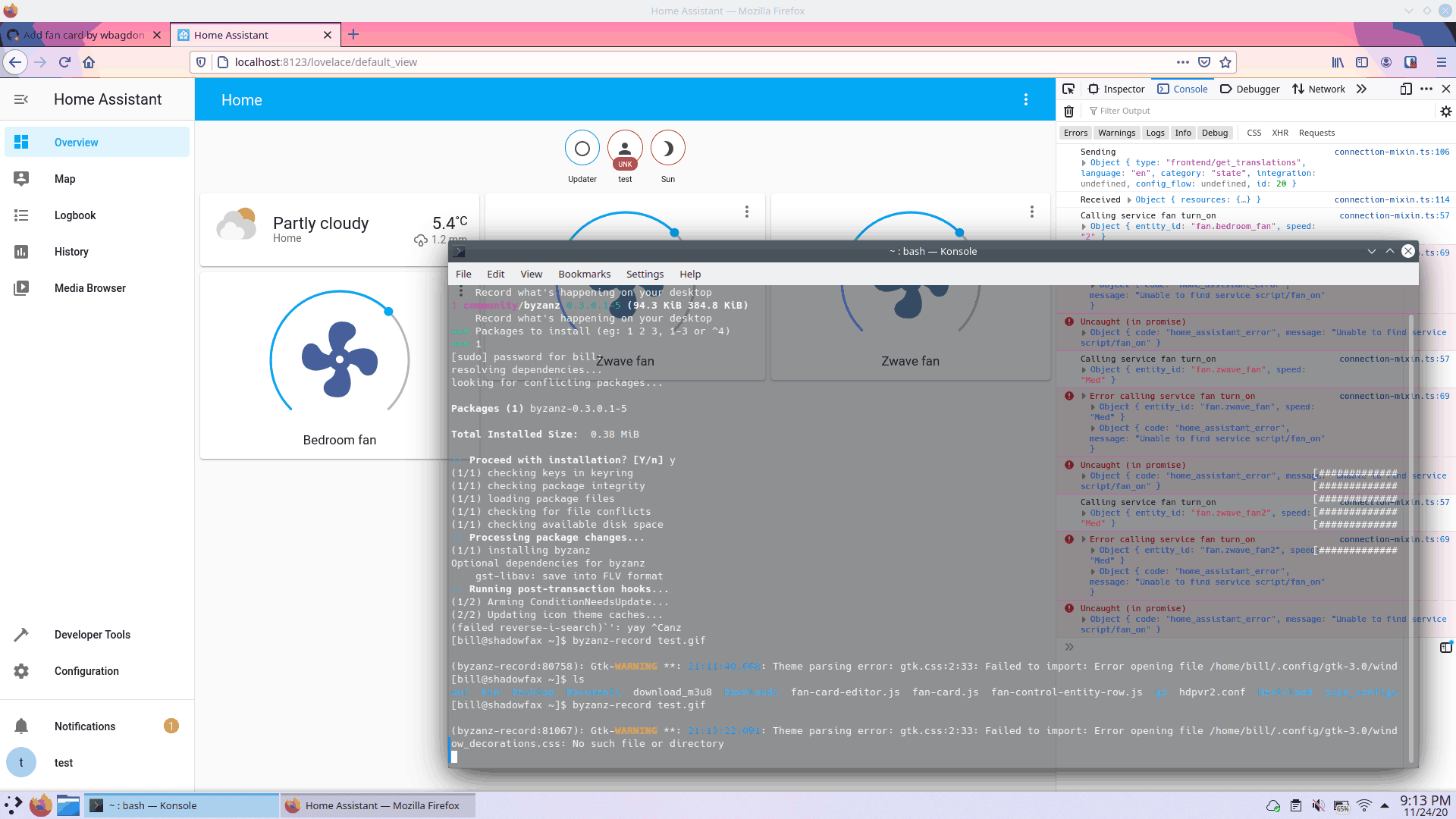Reload the page in Firefox

coord(65,62)
